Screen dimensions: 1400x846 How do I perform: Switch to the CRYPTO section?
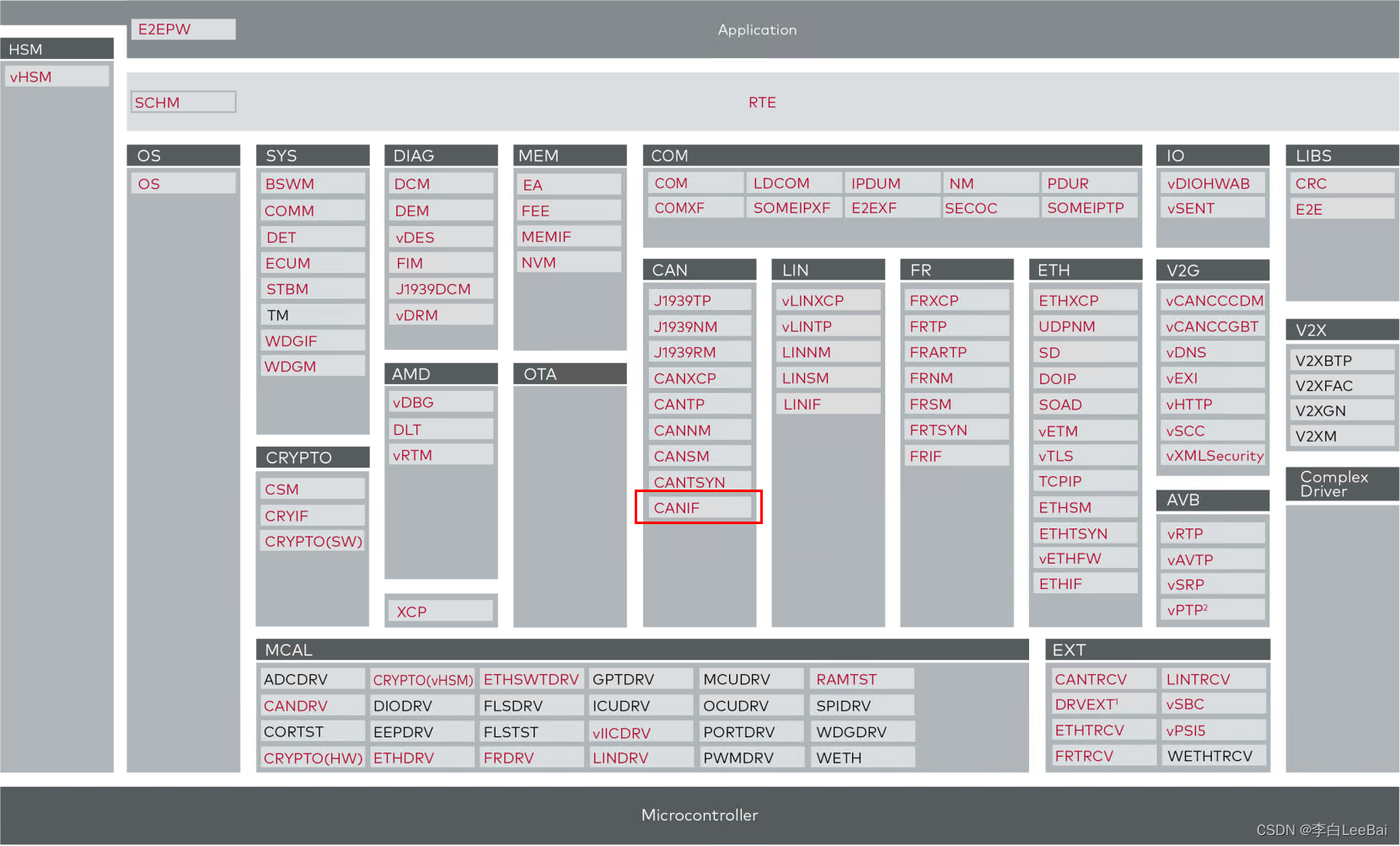click(x=312, y=457)
